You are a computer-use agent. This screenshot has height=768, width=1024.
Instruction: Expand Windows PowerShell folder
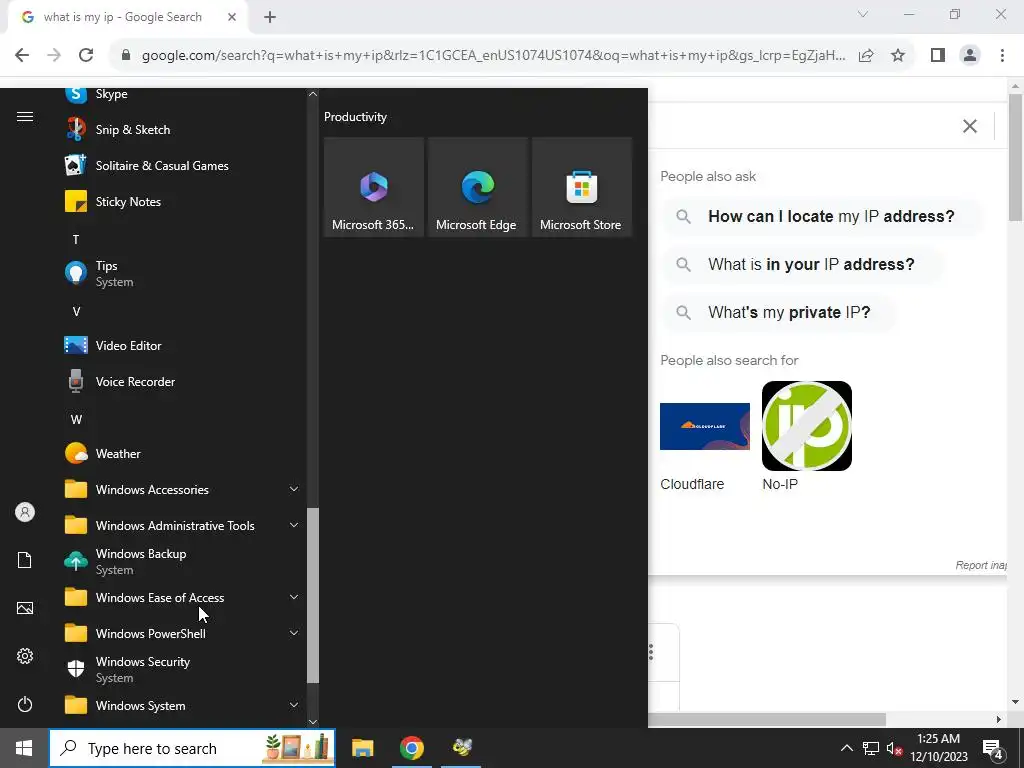click(181, 633)
